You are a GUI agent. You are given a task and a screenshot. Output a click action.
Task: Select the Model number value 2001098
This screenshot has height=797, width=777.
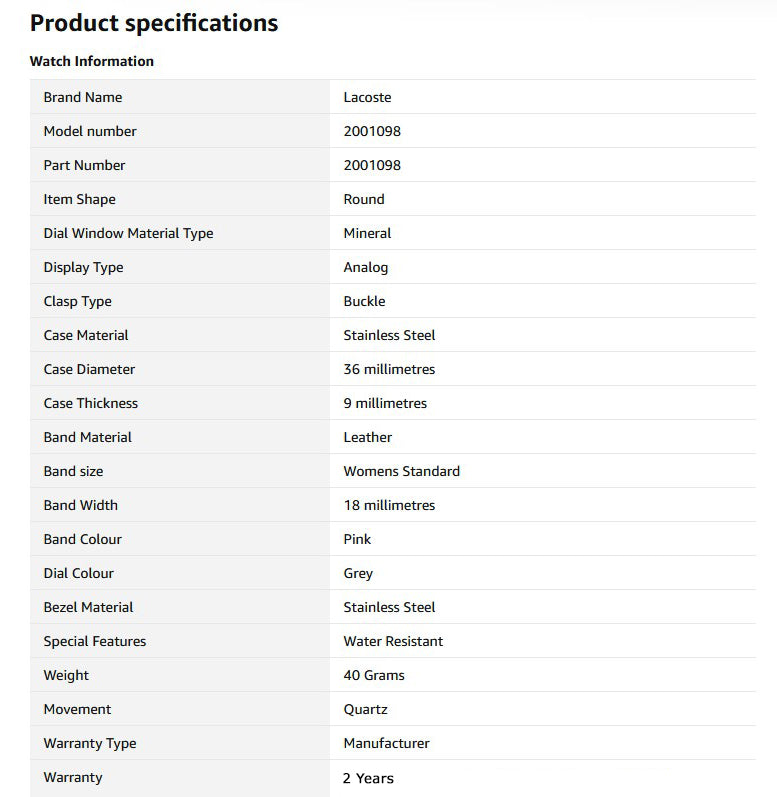(372, 131)
